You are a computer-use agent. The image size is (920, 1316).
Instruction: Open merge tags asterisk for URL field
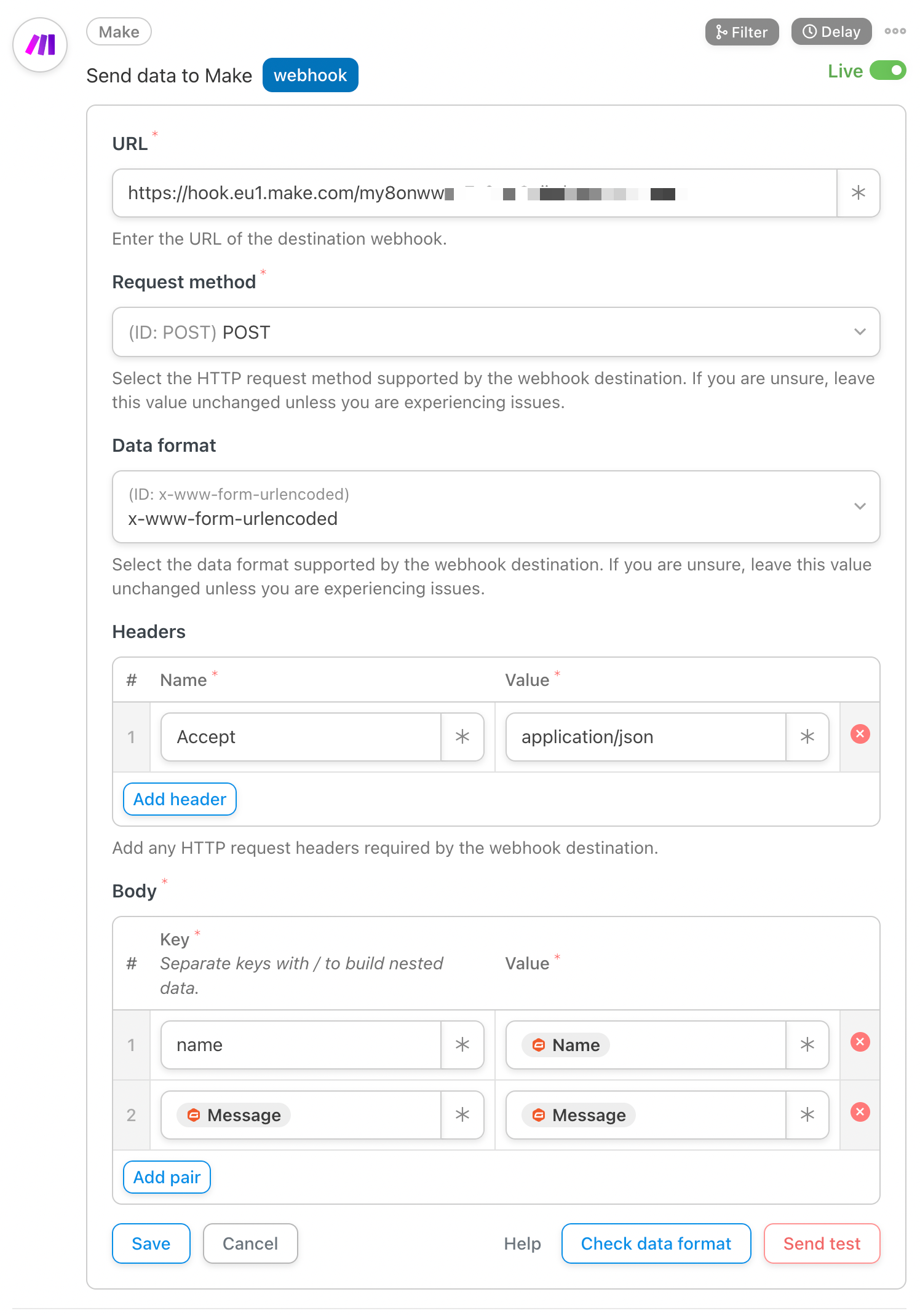tap(858, 193)
